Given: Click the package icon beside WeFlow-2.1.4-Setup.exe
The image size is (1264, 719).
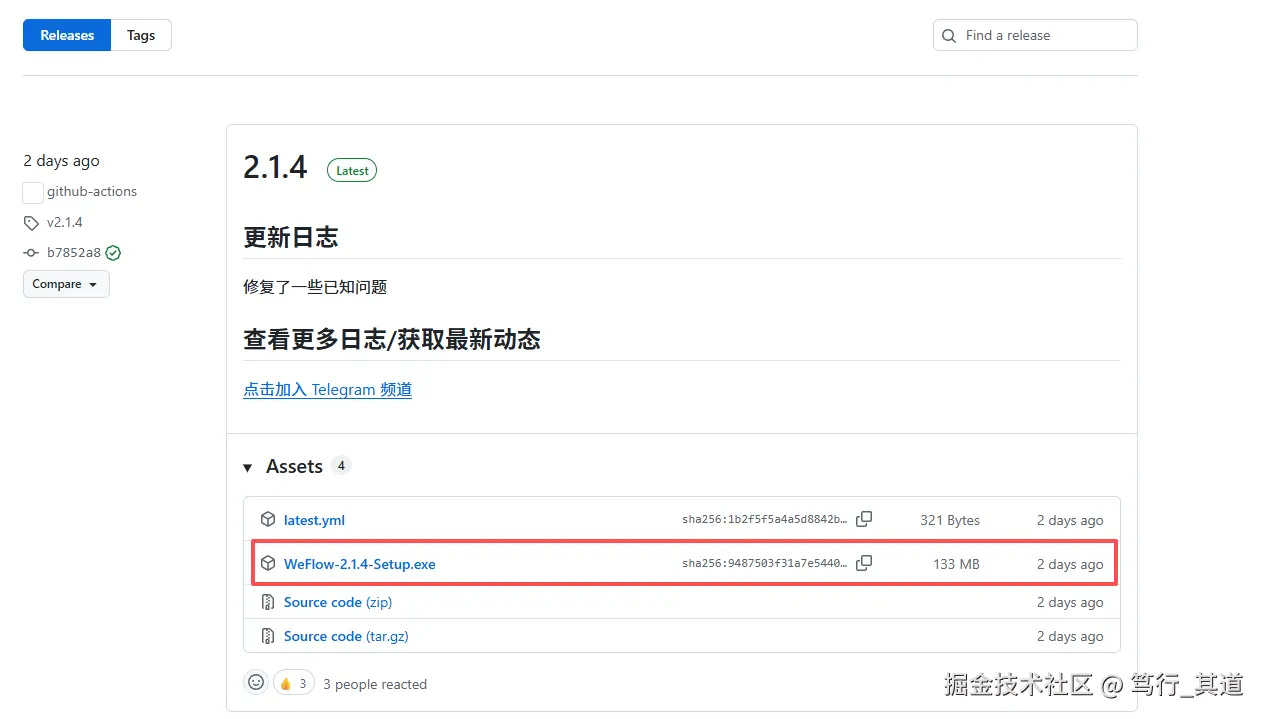Looking at the screenshot, I should (x=268, y=563).
